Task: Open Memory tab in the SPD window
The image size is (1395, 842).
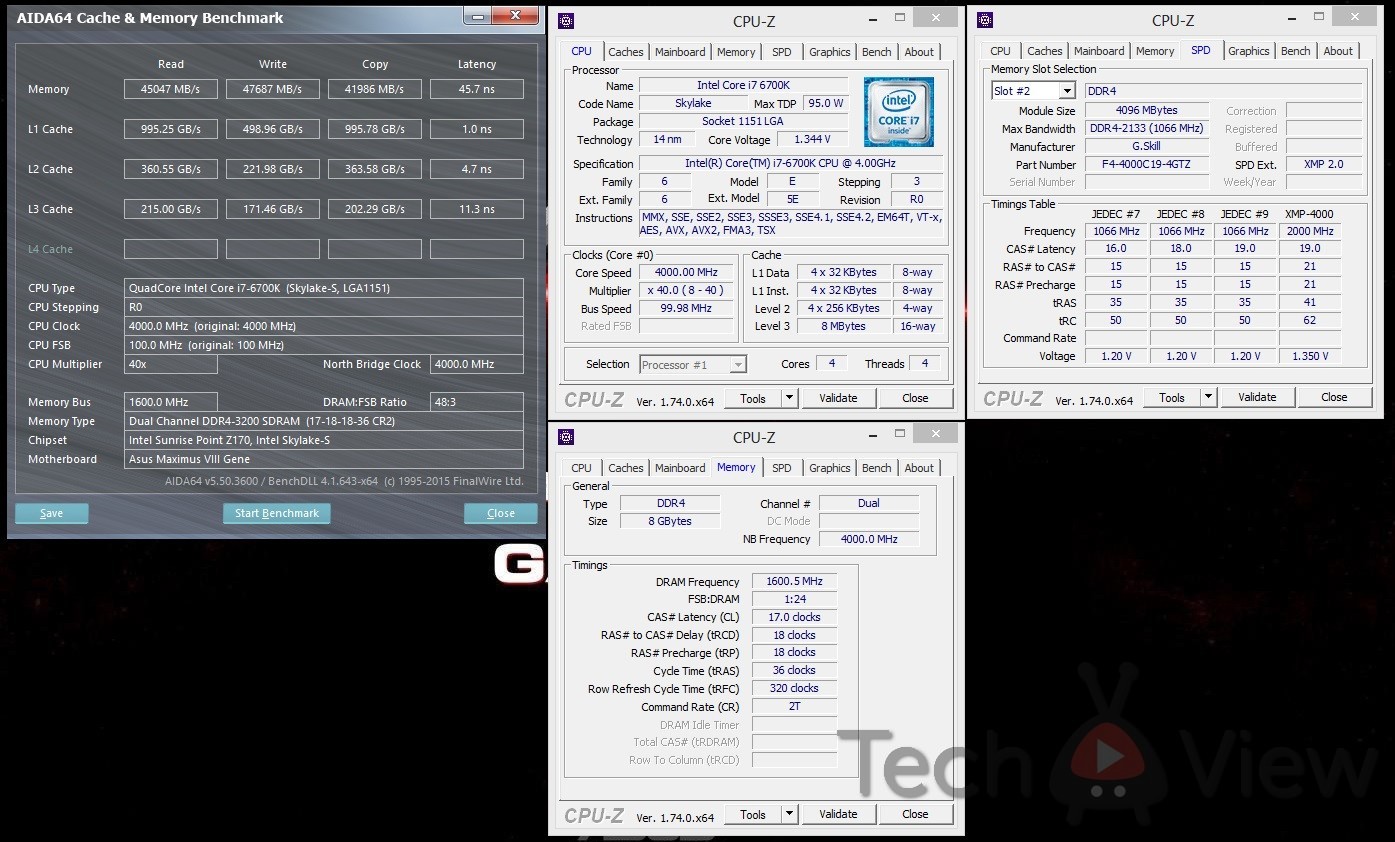Action: (1155, 51)
